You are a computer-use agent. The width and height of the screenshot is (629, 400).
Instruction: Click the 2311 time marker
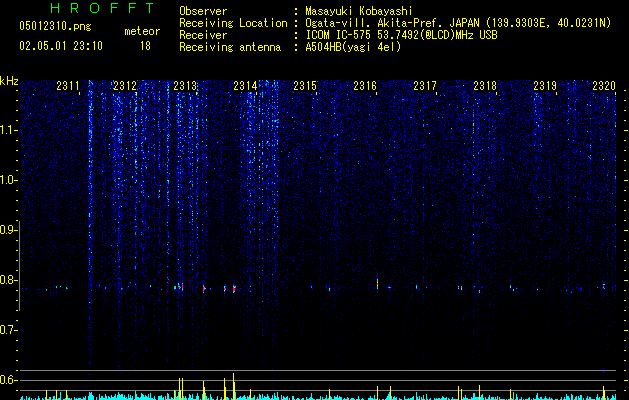(68, 86)
